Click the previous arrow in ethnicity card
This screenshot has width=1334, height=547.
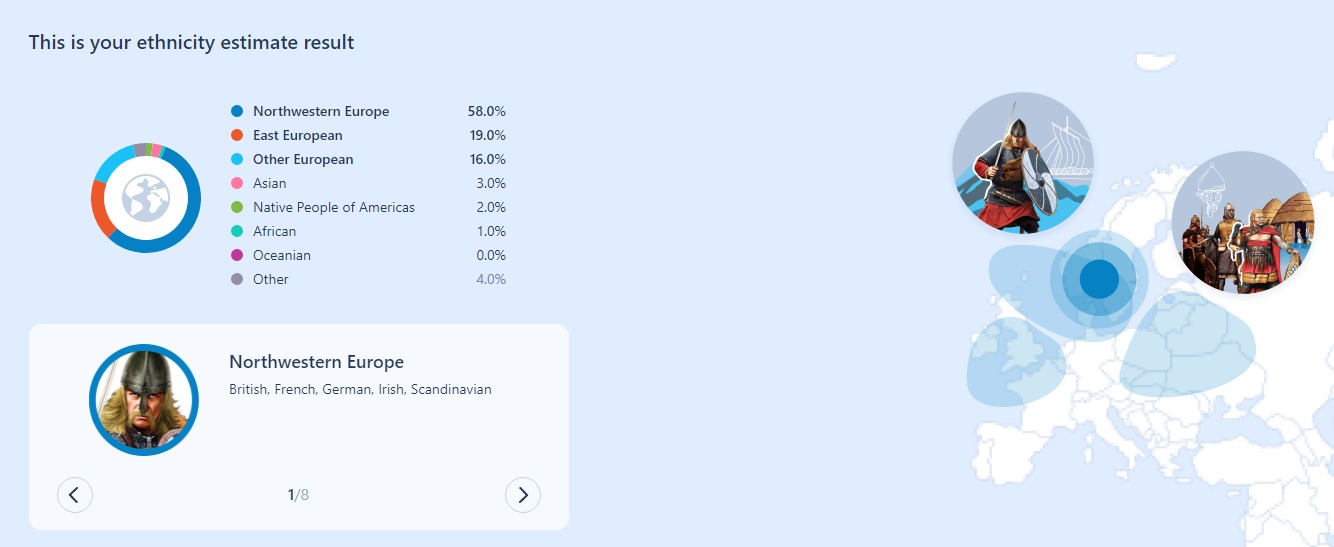pos(75,494)
